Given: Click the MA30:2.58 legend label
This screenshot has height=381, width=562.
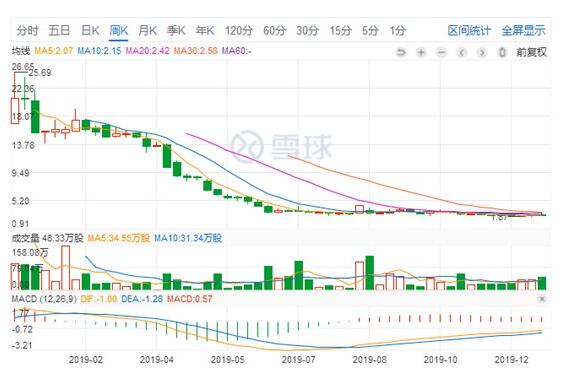Looking at the screenshot, I should pyautogui.click(x=196, y=51).
